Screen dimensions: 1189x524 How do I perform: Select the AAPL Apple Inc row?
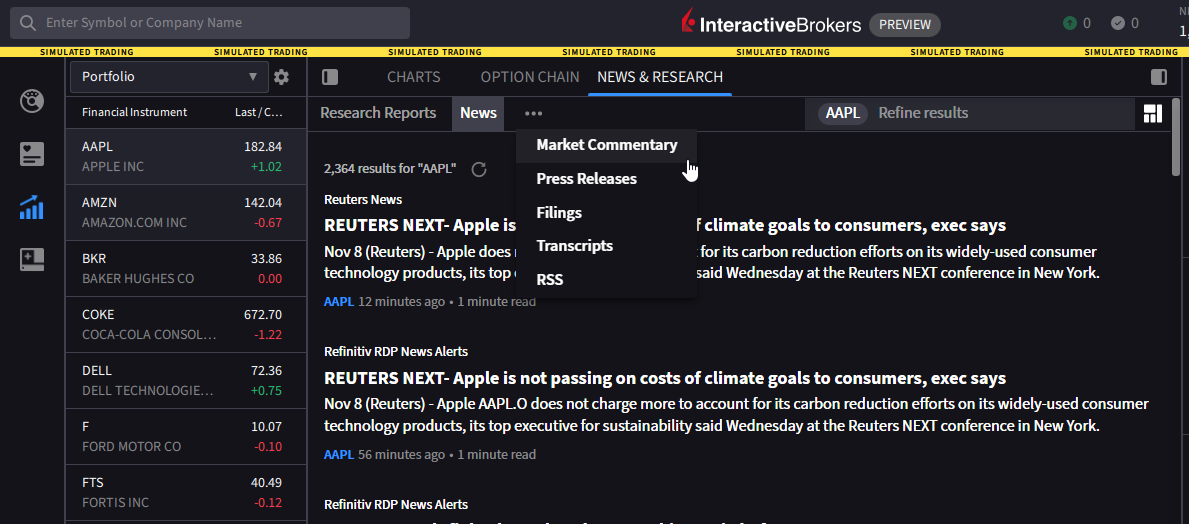coord(186,156)
